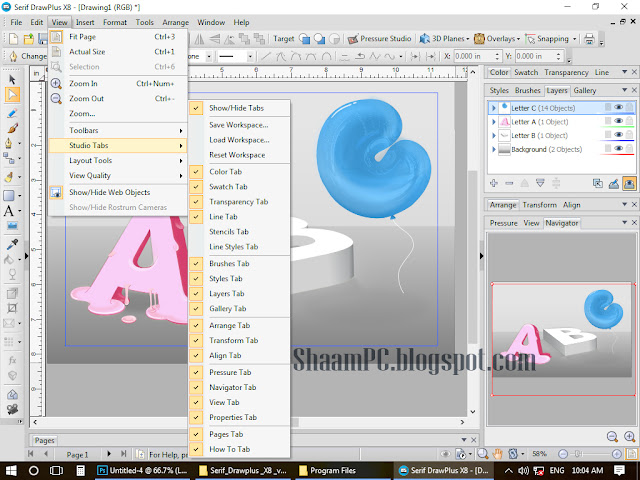This screenshot has width=640, height=480.
Task: Uncheck How To Tab in submenu
Action: (x=239, y=449)
